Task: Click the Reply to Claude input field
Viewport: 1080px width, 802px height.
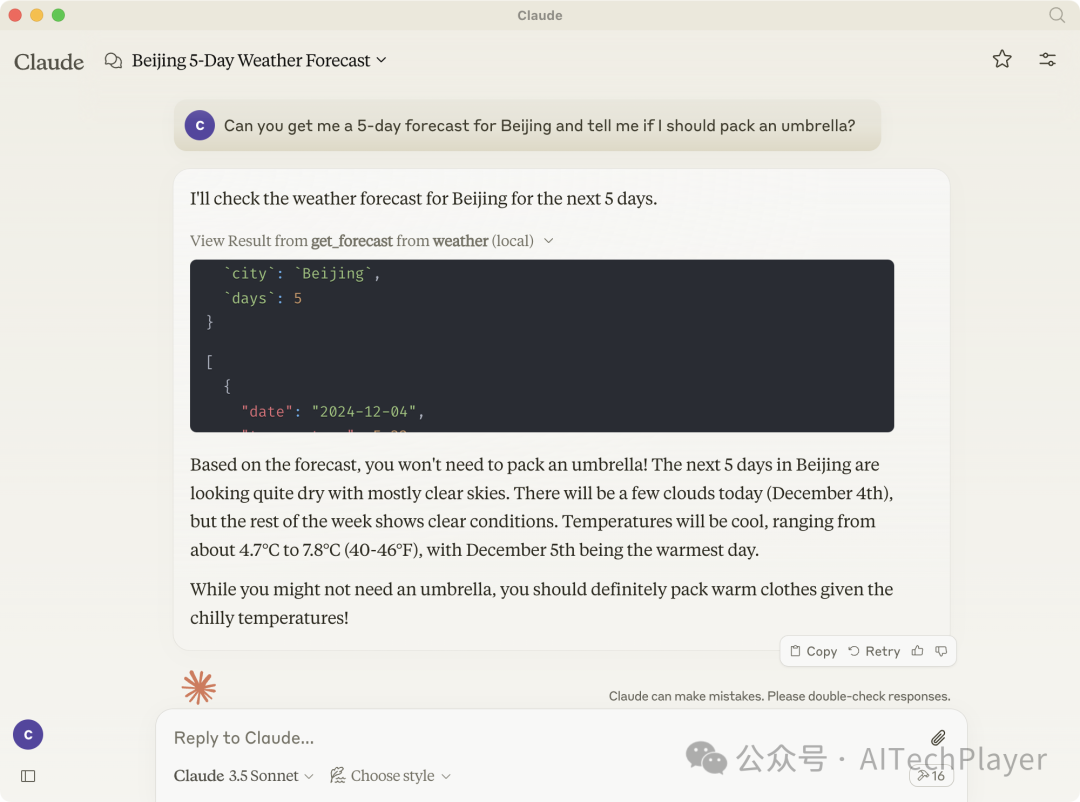Action: [544, 738]
